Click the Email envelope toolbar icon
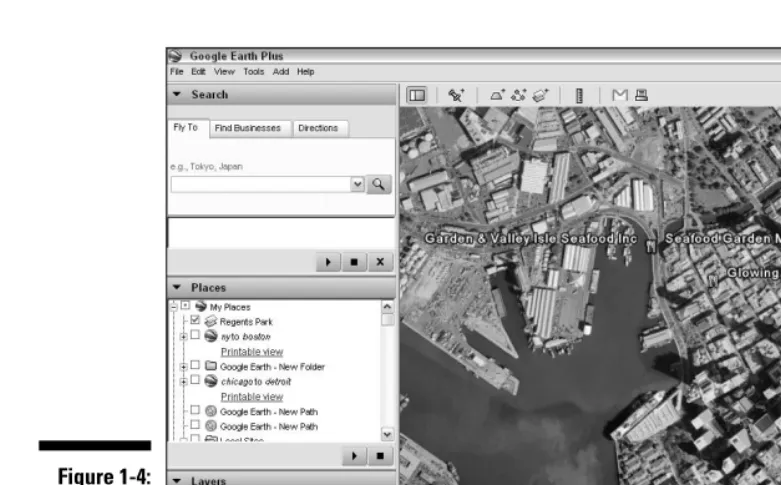The image size is (781, 485). coord(620,95)
